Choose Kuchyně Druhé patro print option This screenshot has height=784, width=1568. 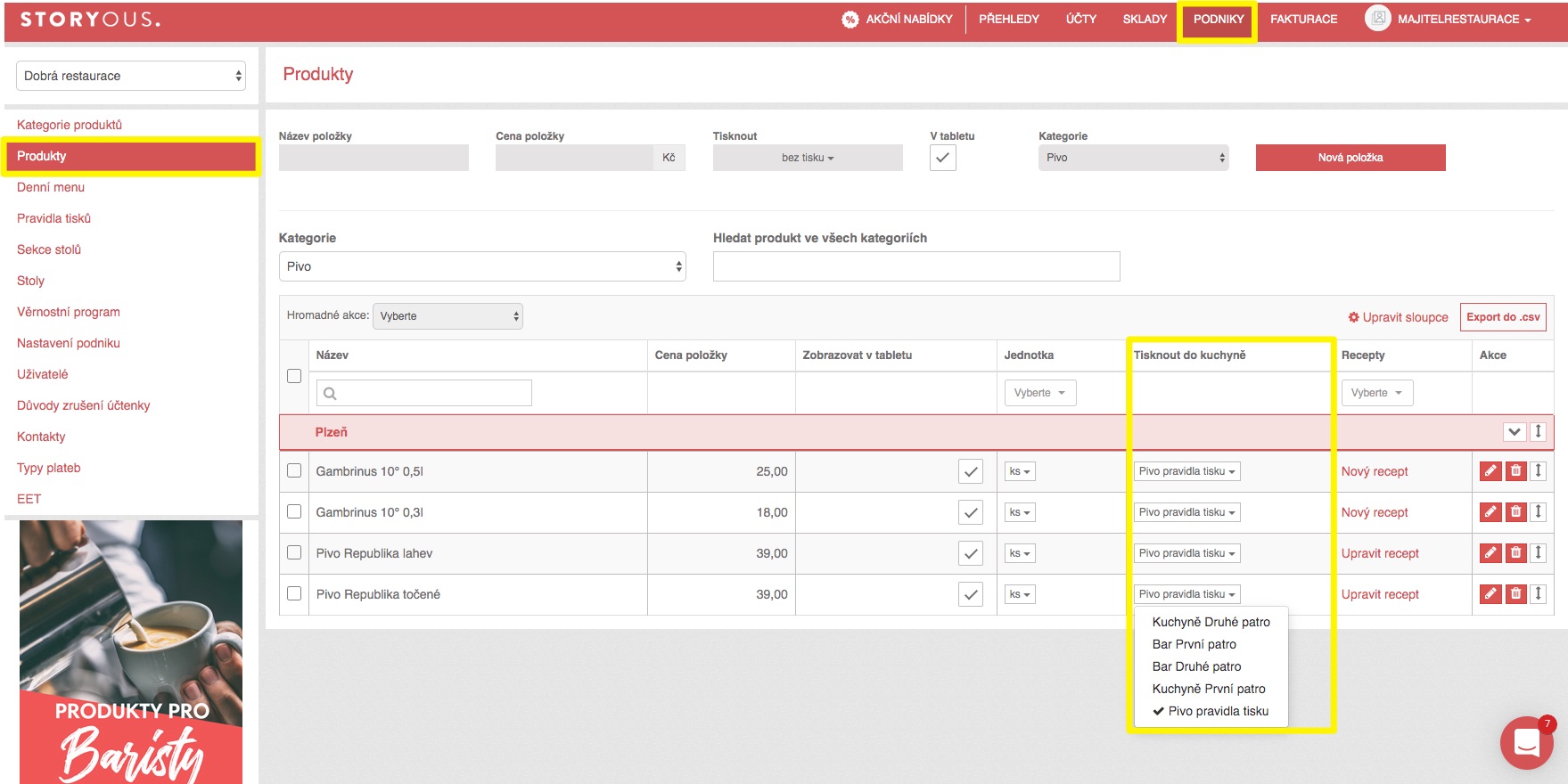[1211, 622]
